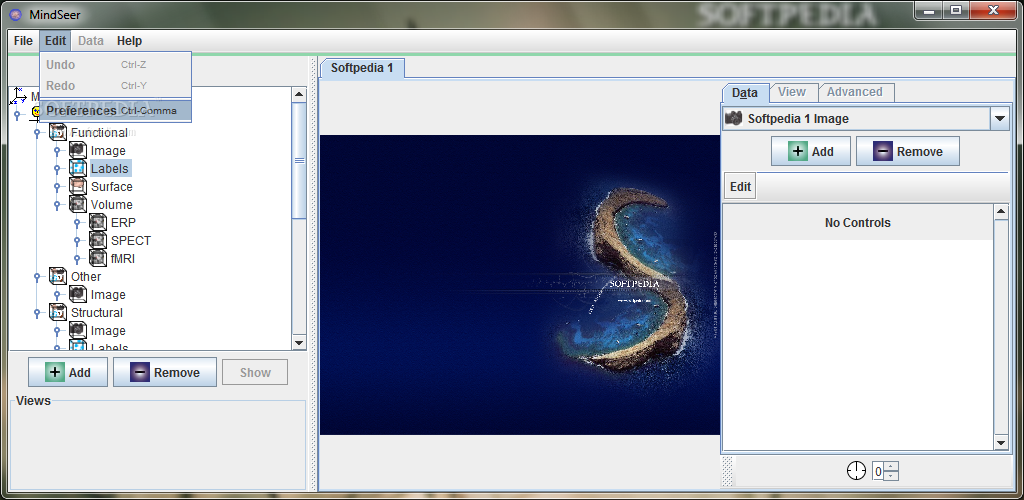Click the axes icon at tree root
Screen dimensions: 1024x500
(x=18, y=97)
